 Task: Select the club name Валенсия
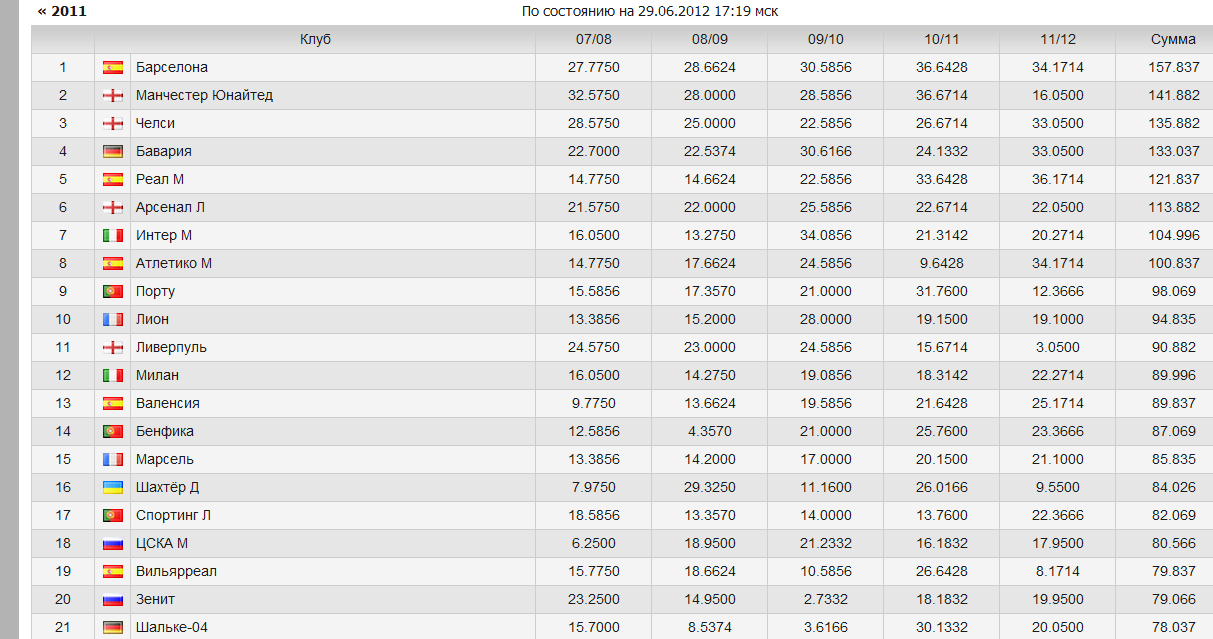point(168,403)
